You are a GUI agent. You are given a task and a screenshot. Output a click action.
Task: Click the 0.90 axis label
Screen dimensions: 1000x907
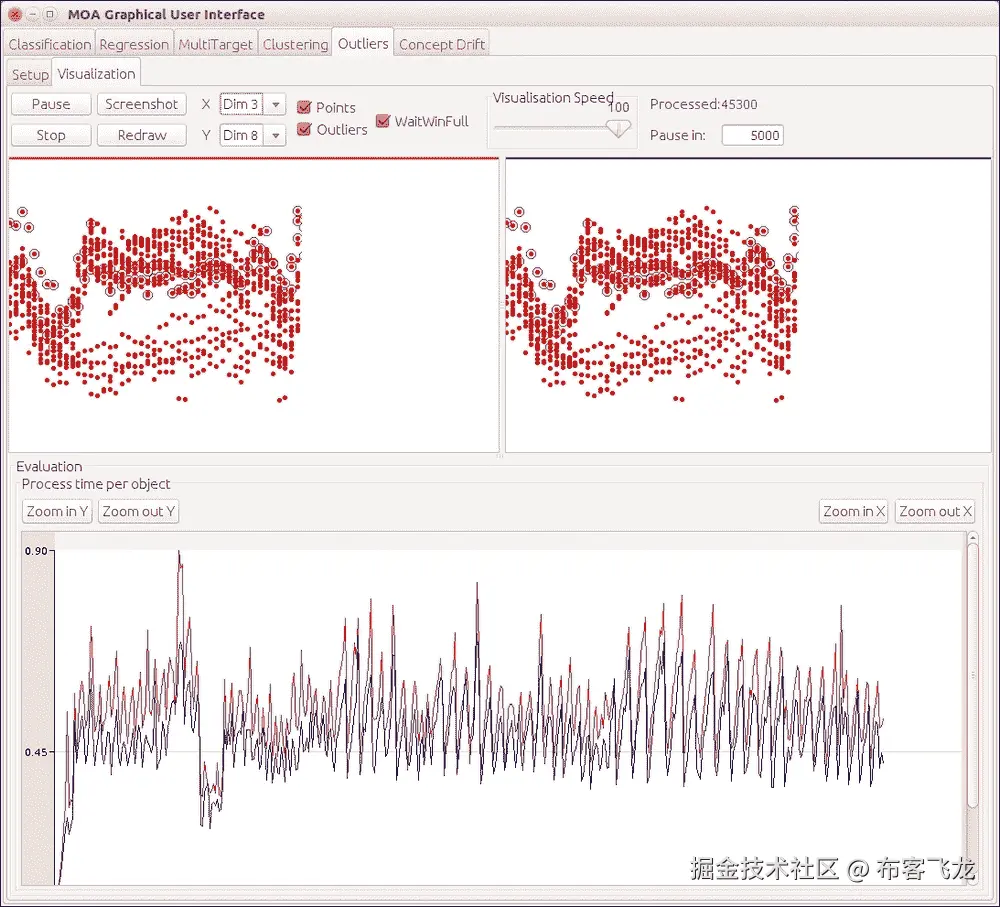(x=36, y=551)
